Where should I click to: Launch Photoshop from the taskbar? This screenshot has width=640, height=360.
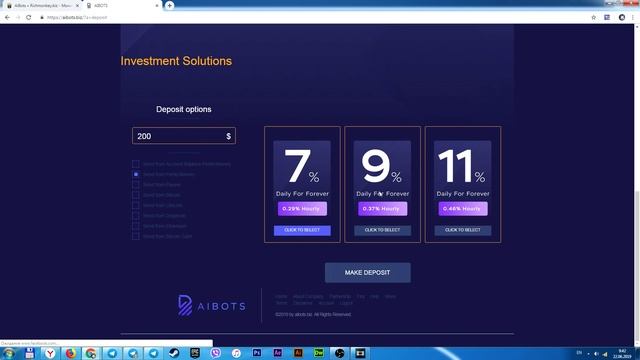point(257,353)
